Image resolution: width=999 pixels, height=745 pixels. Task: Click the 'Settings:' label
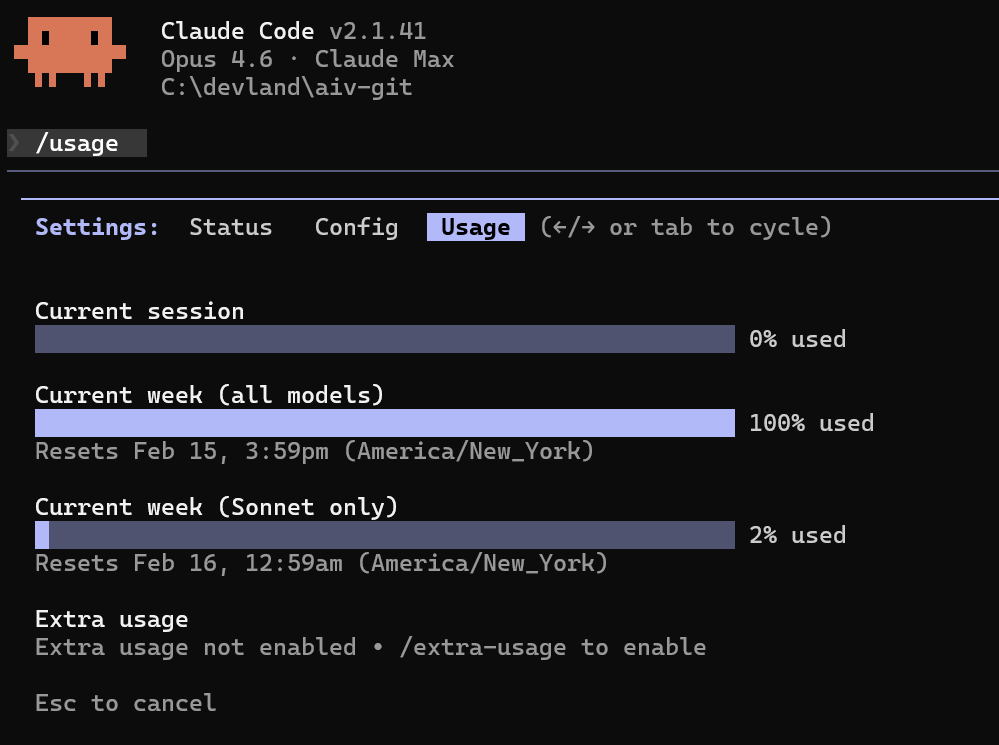(97, 227)
